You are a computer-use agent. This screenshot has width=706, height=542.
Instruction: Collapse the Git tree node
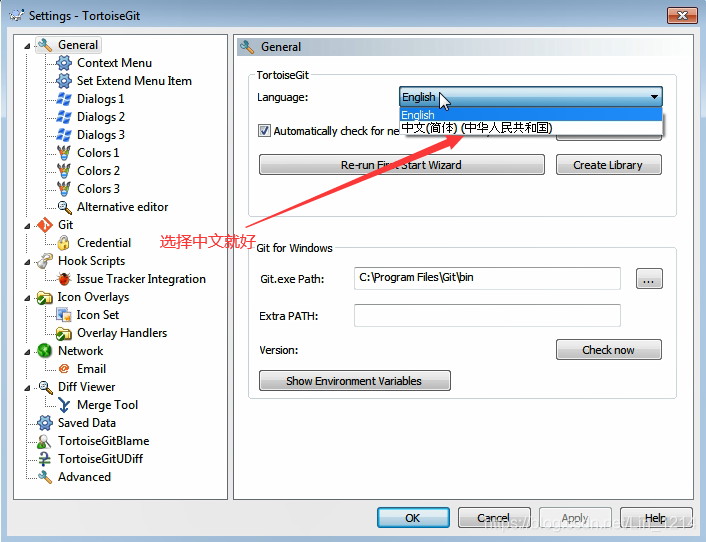click(x=27, y=226)
